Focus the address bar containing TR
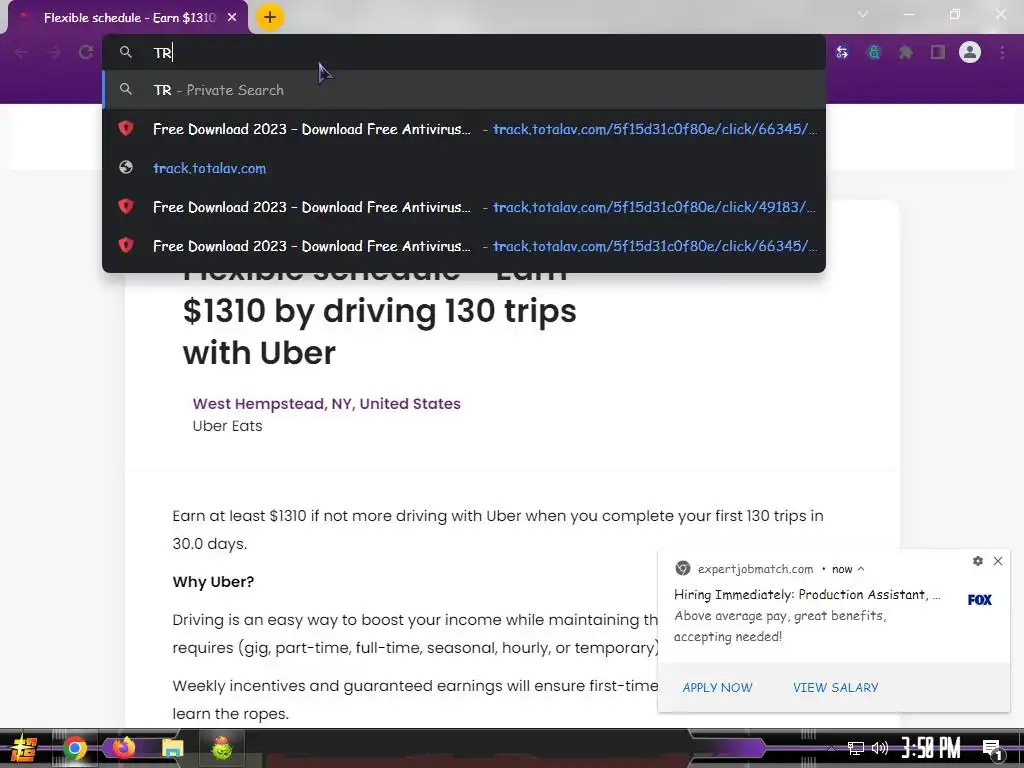The width and height of the screenshot is (1024, 768). pos(464,52)
